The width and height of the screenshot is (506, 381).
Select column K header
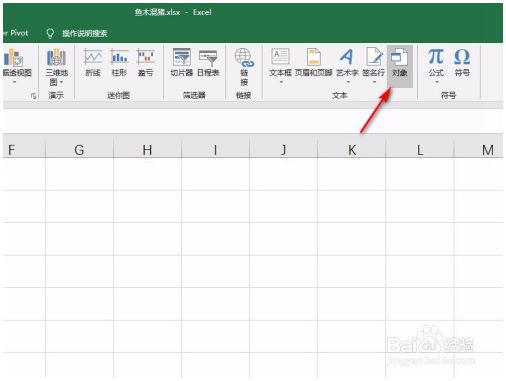[x=352, y=149]
